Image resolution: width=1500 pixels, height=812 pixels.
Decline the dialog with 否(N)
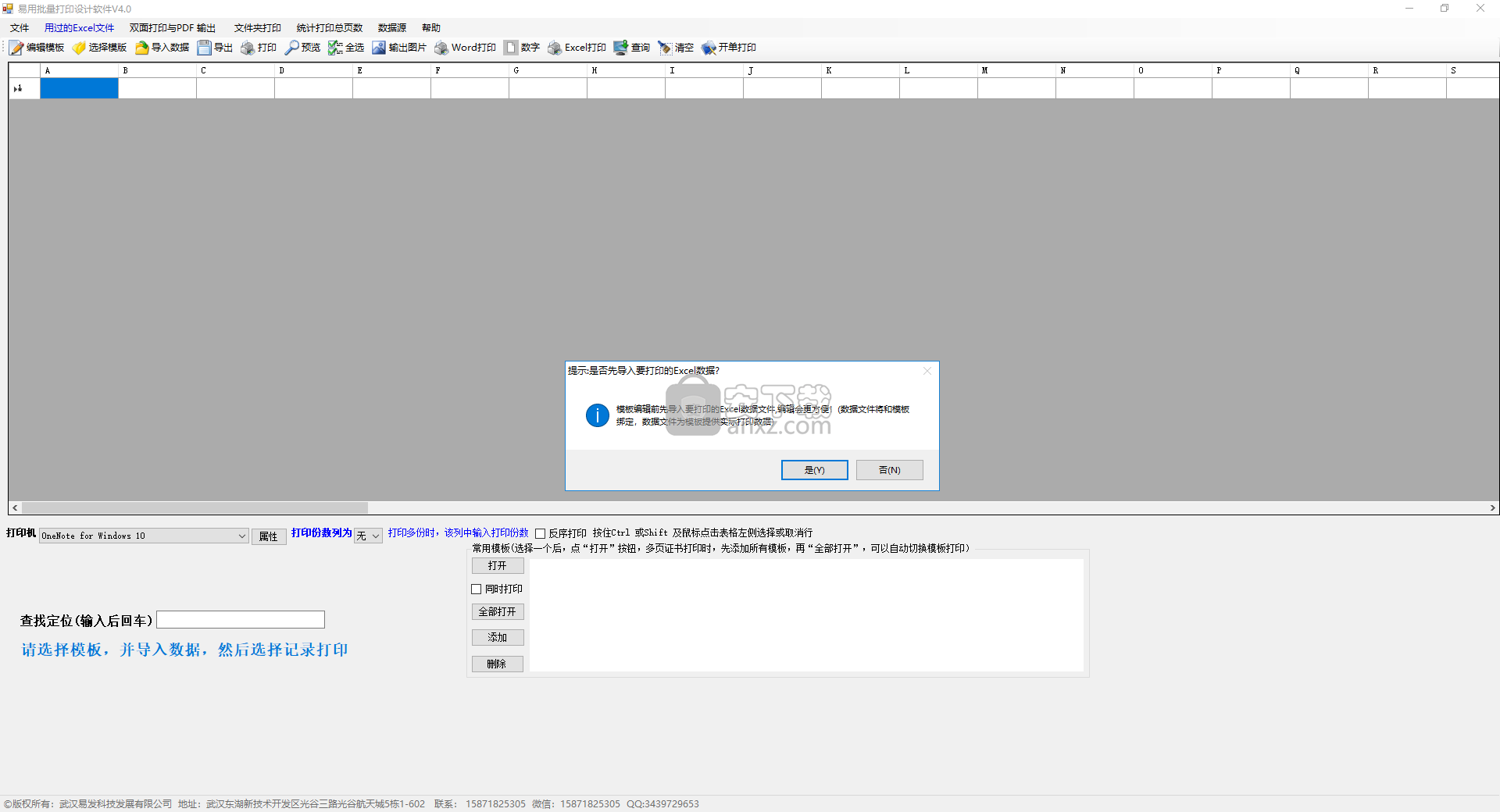click(889, 470)
